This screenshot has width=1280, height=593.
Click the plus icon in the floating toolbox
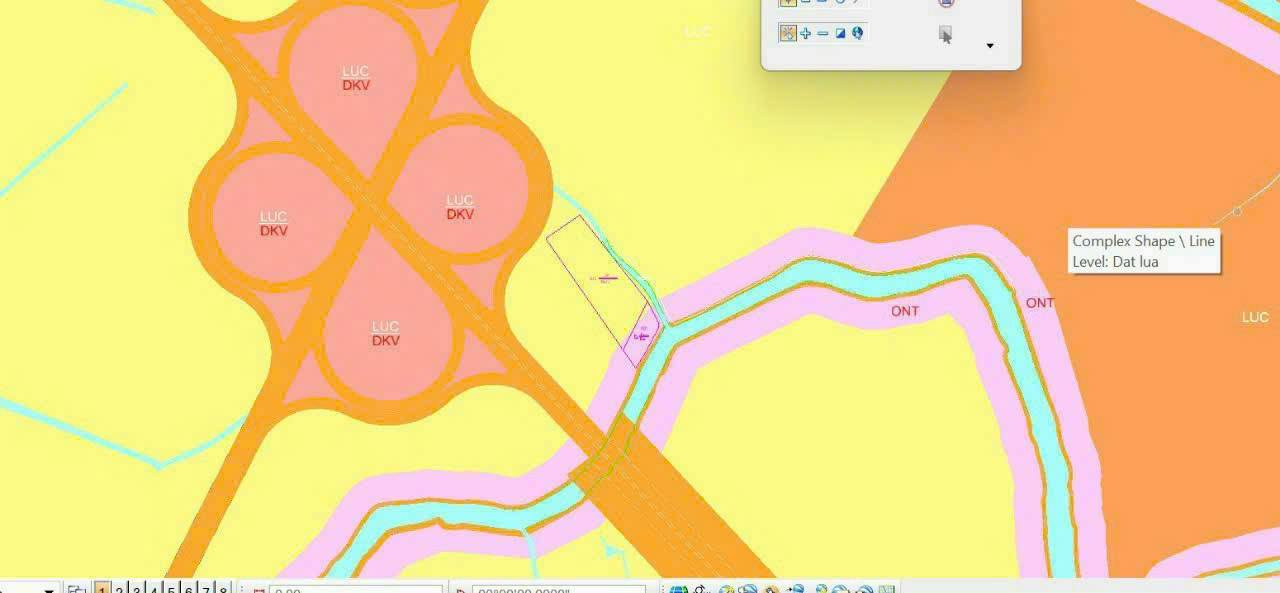806,33
